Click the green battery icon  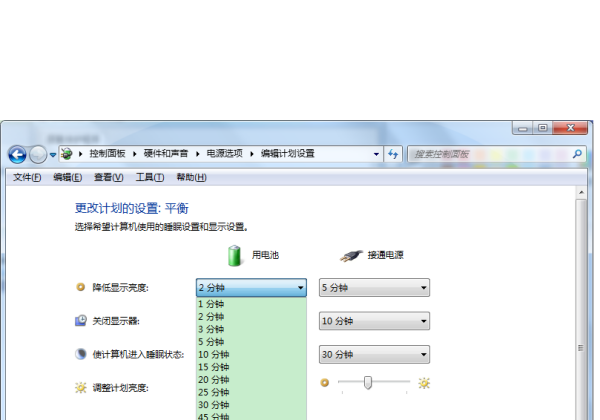click(234, 256)
